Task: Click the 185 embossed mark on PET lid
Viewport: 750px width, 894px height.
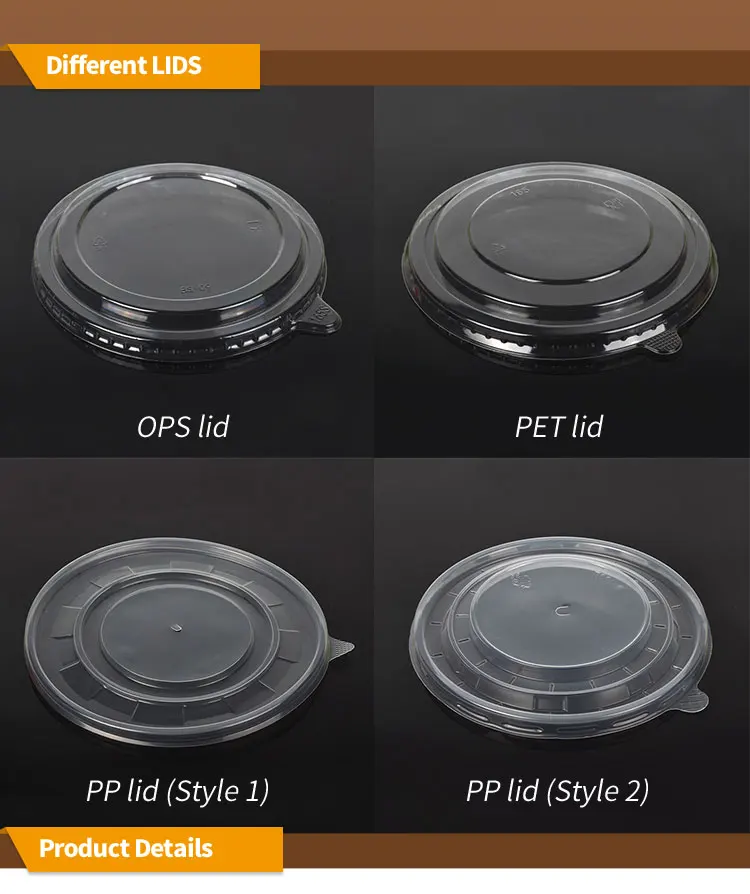Action: pos(520,191)
